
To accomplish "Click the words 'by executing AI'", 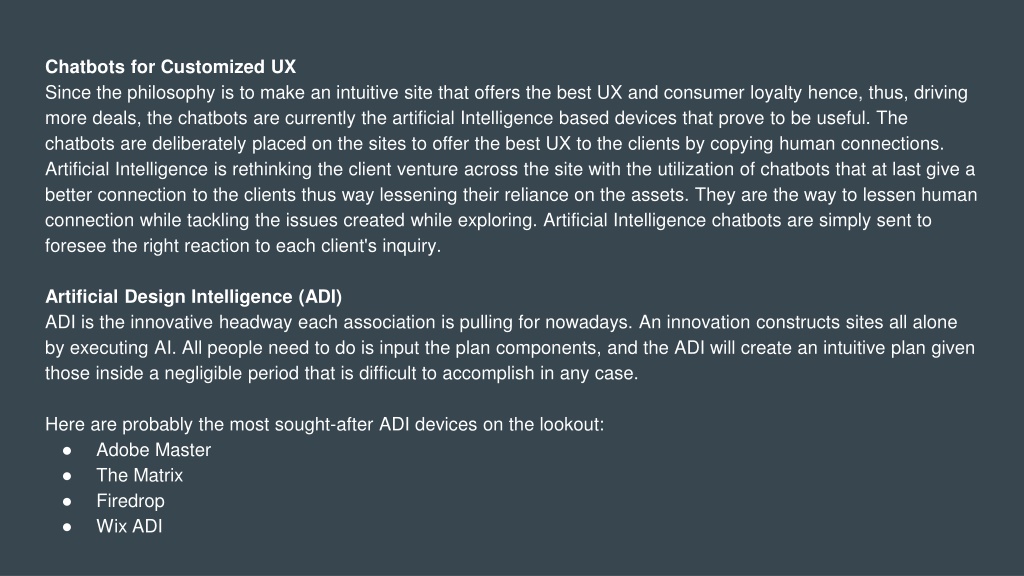I will tap(110, 347).
